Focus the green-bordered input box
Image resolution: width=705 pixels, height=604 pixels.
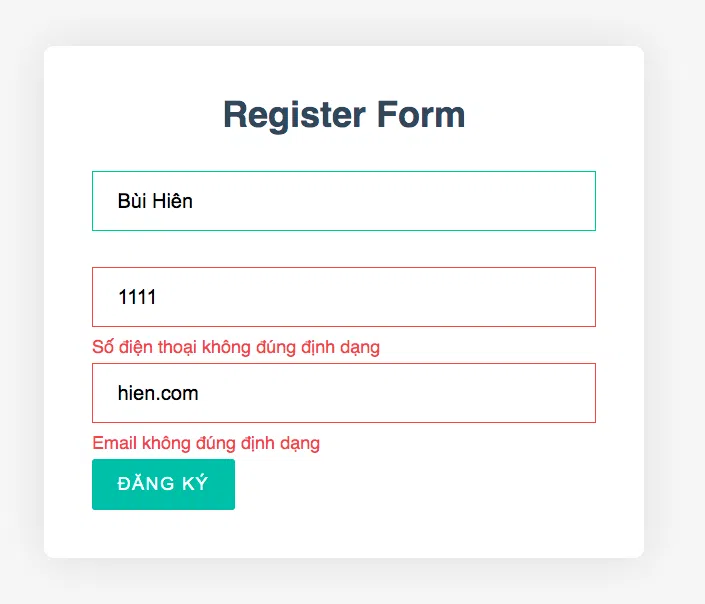pyautogui.click(x=344, y=201)
